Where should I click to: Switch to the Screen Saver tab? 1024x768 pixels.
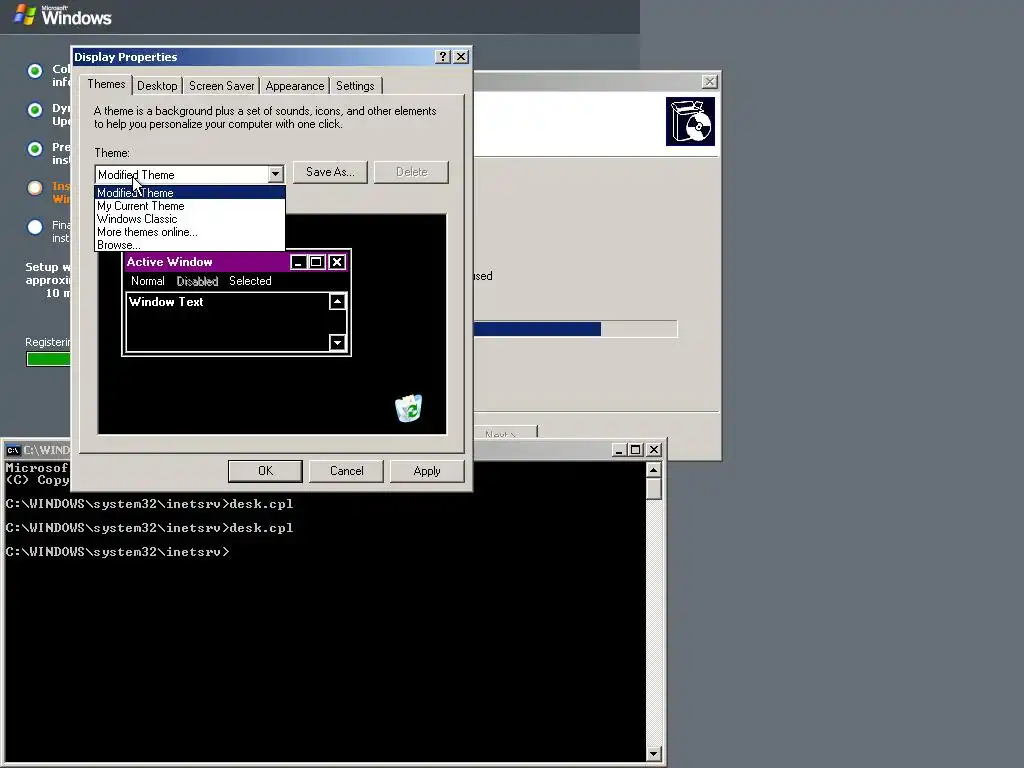point(221,86)
